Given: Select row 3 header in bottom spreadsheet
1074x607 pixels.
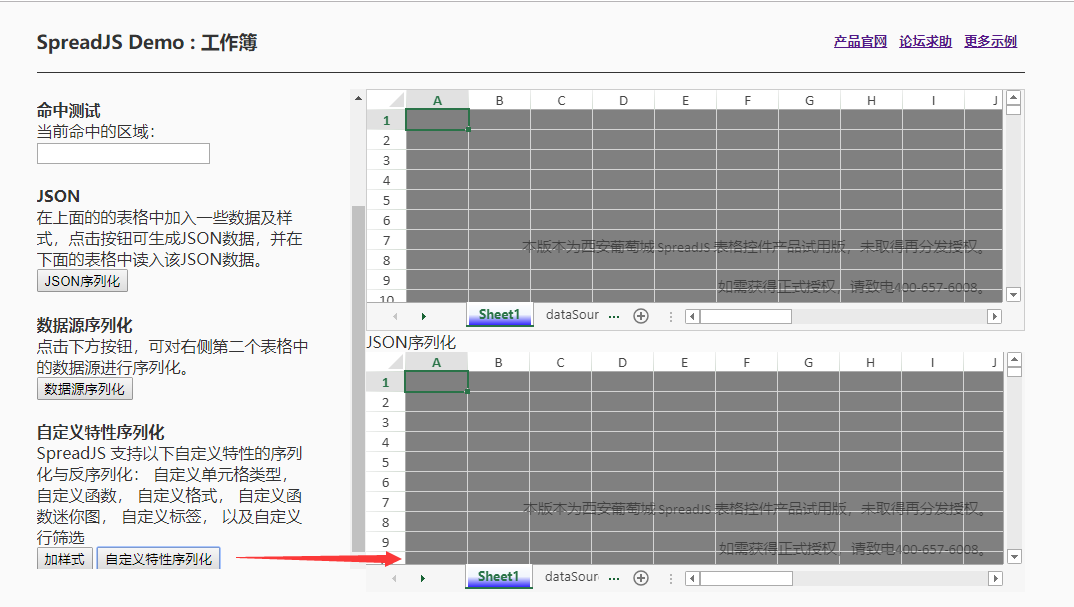Looking at the screenshot, I should [x=385, y=422].
